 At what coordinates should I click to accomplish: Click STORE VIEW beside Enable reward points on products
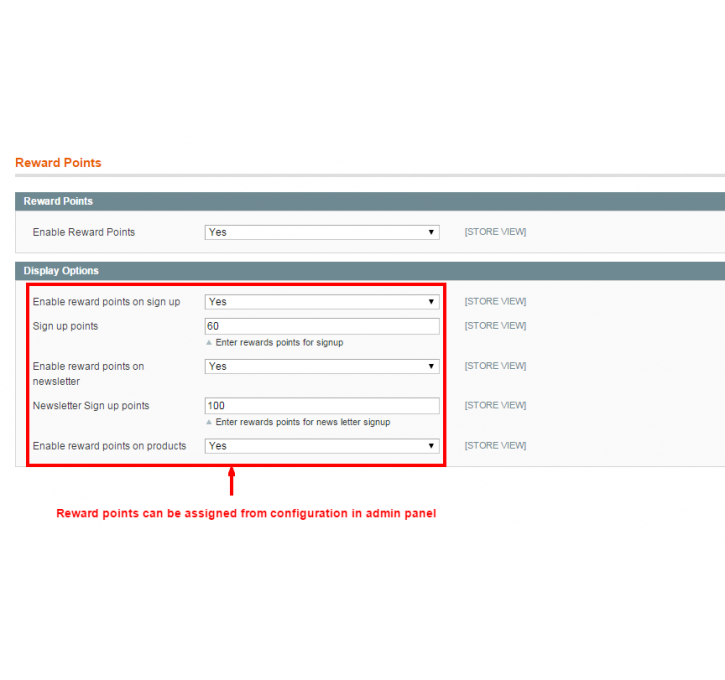(x=495, y=445)
